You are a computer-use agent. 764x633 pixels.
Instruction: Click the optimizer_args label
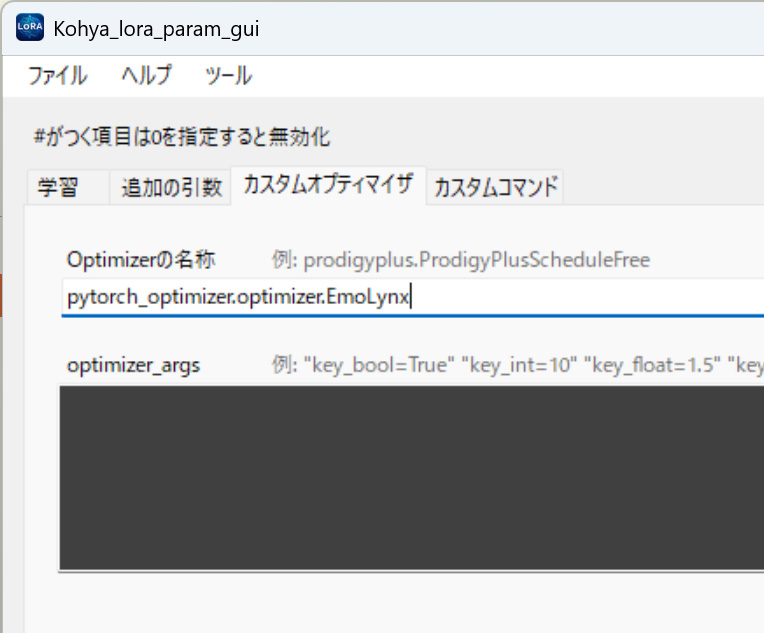pyautogui.click(x=133, y=365)
